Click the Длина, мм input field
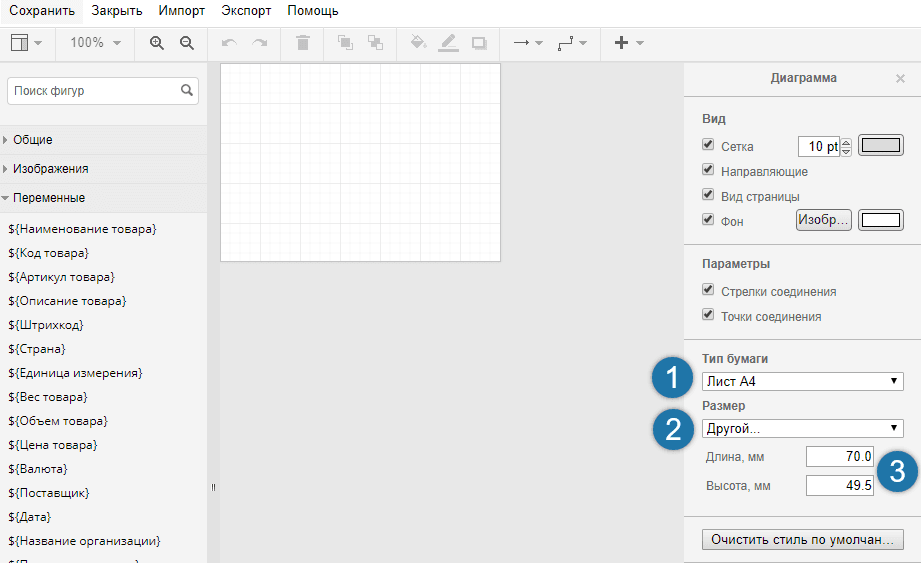921x563 pixels. pos(840,457)
